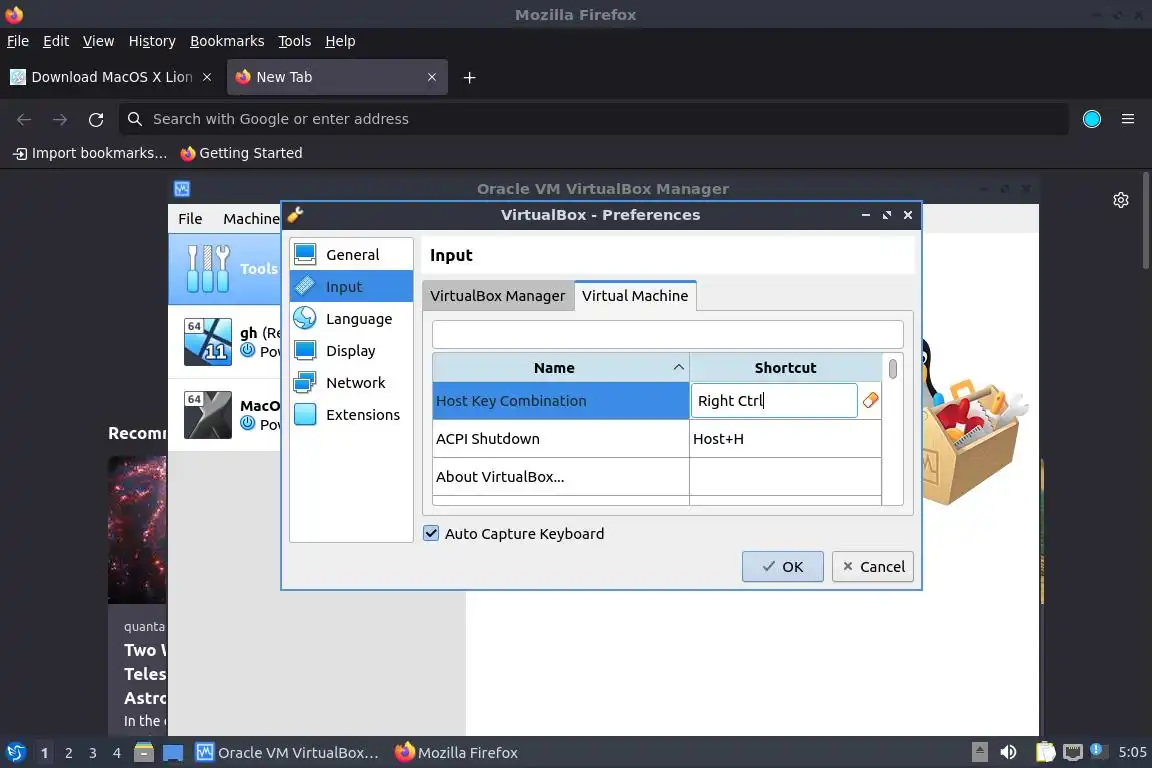1152x768 pixels.
Task: Click Import bookmarks link
Action: [x=90, y=153]
